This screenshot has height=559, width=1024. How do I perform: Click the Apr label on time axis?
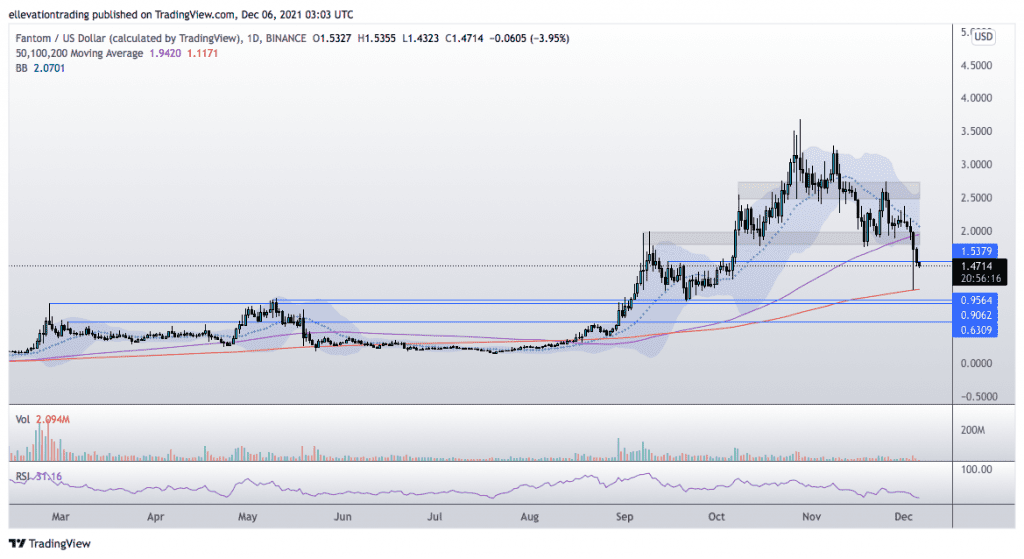(x=155, y=517)
